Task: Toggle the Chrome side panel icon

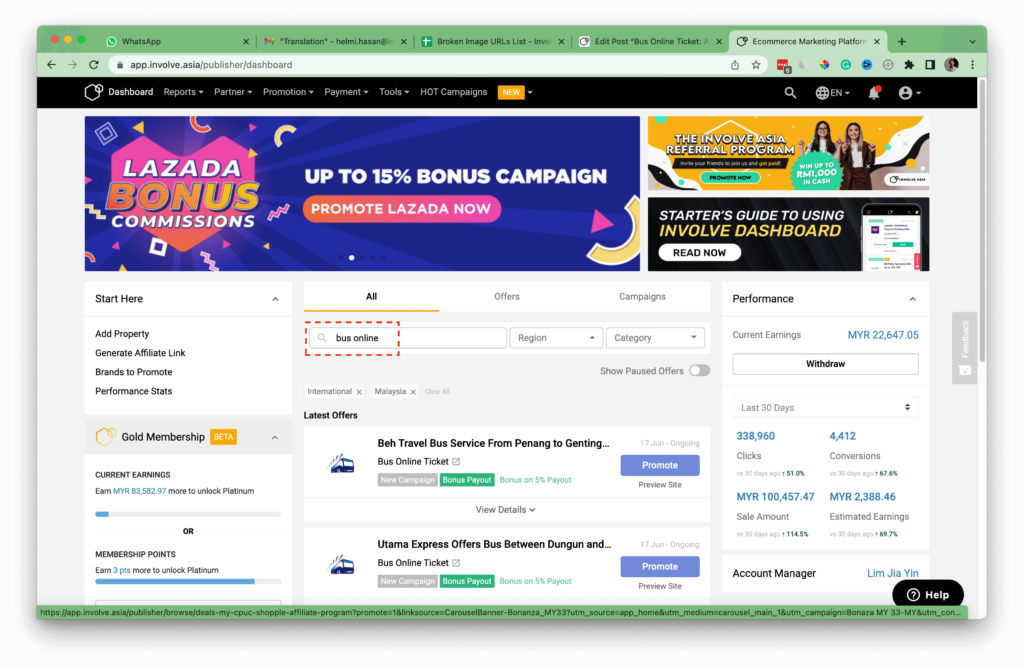Action: pyautogui.click(x=930, y=65)
